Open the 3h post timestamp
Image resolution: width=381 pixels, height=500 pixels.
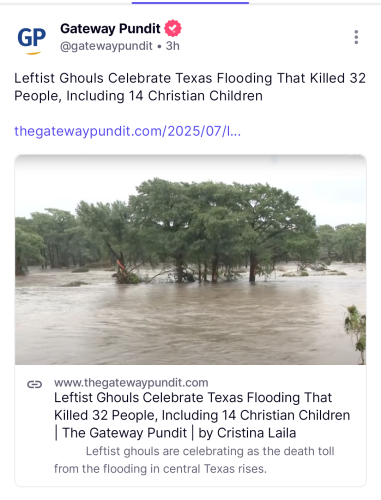coord(173,46)
